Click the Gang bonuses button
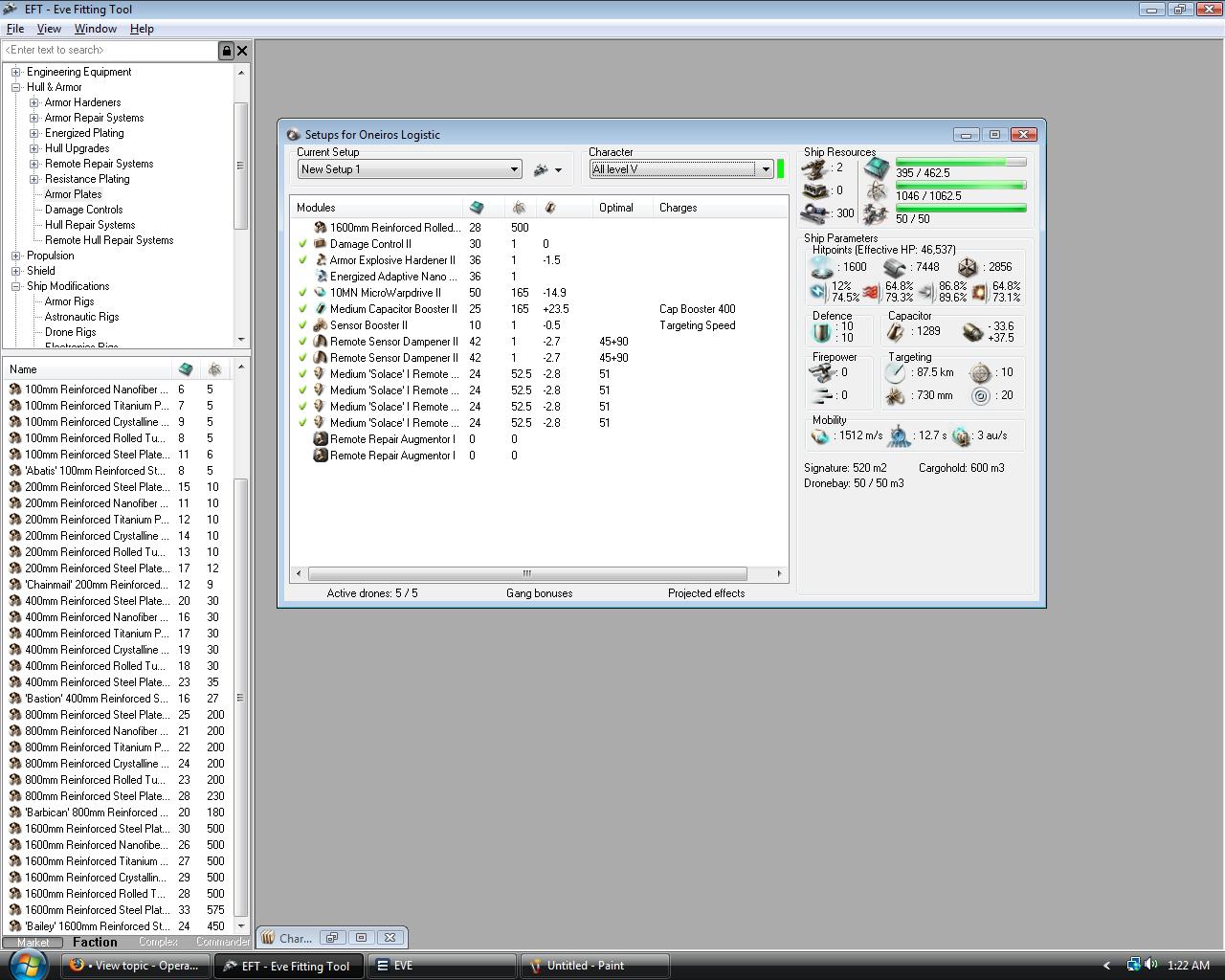 [539, 593]
